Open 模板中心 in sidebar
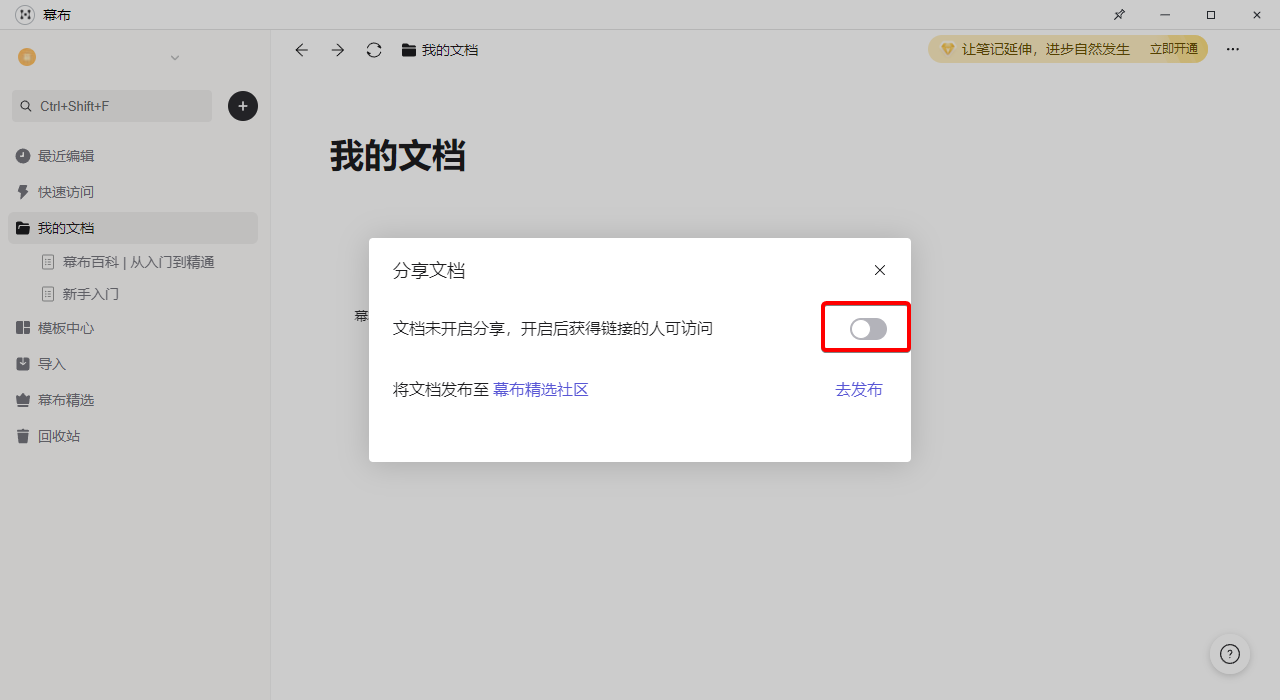This screenshot has width=1280, height=700. coord(133,328)
